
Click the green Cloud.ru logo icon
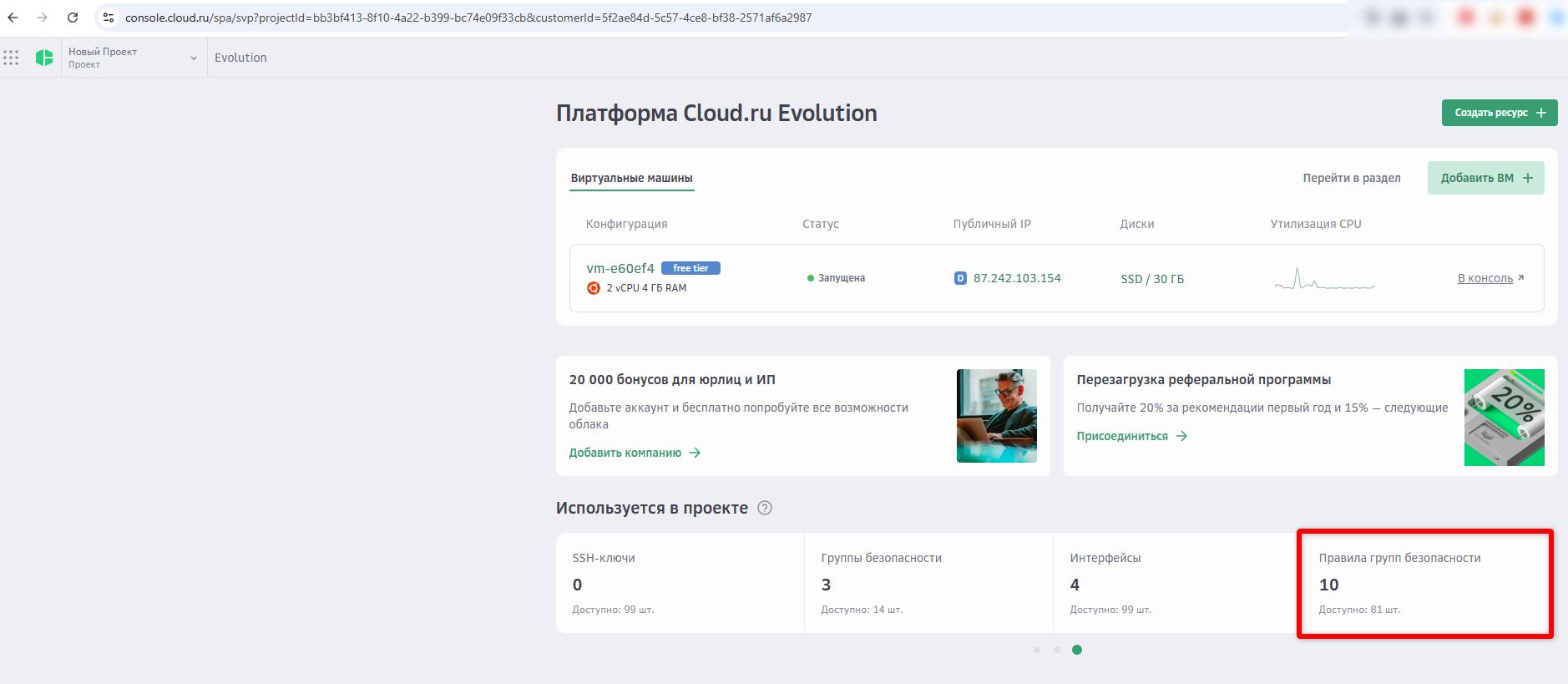point(44,58)
